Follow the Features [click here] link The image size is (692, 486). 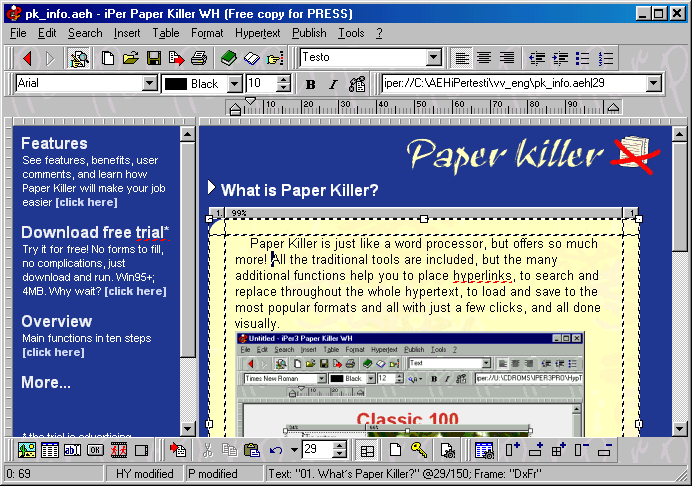tap(86, 202)
